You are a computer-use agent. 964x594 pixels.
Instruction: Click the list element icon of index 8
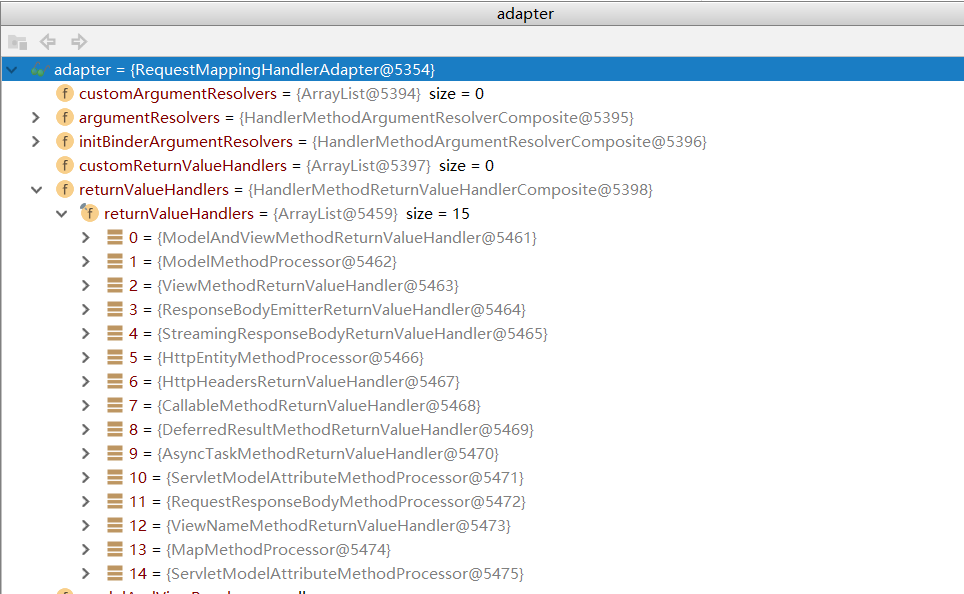pyautogui.click(x=115, y=429)
